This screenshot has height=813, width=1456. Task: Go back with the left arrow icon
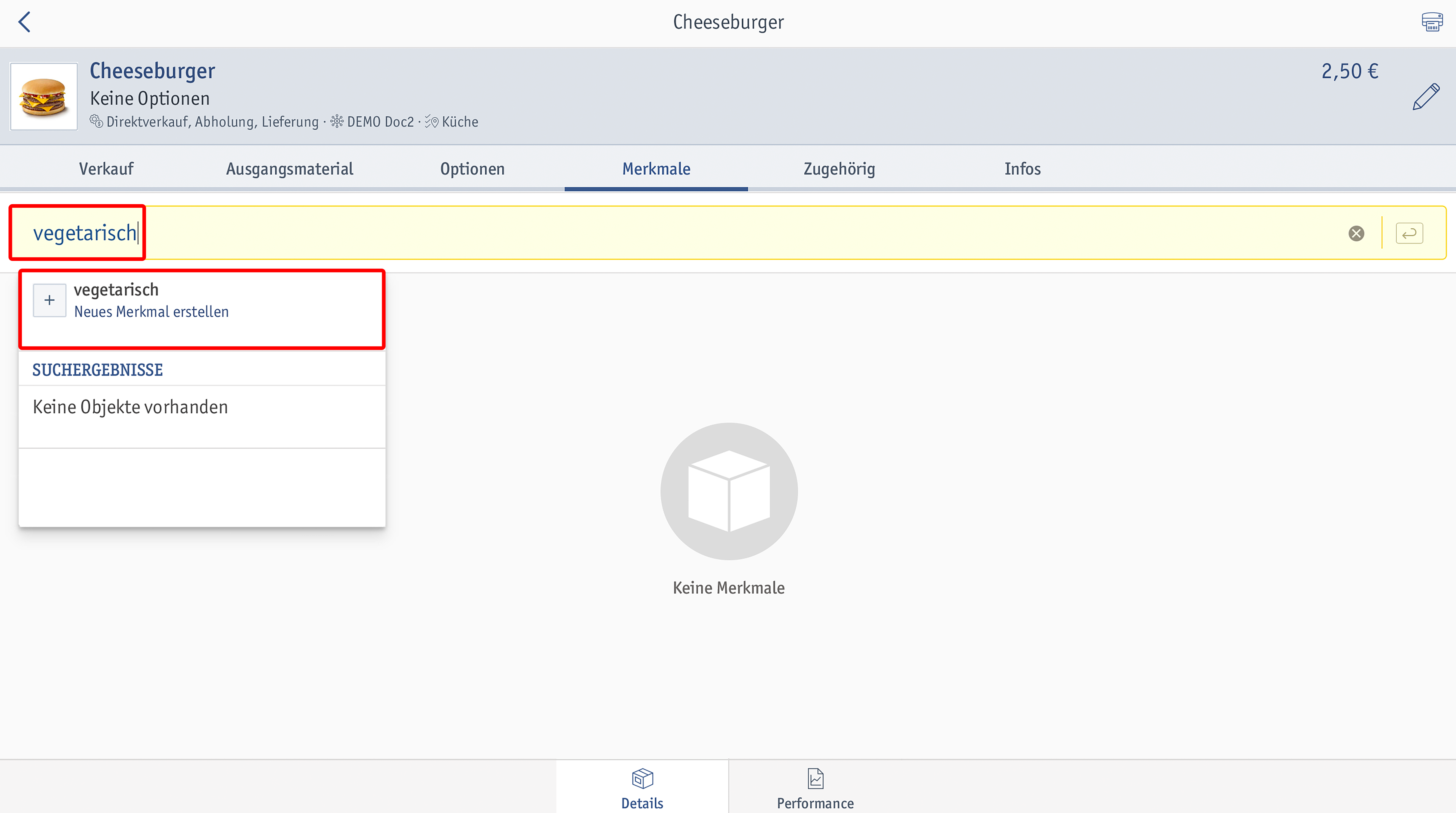coord(24,22)
